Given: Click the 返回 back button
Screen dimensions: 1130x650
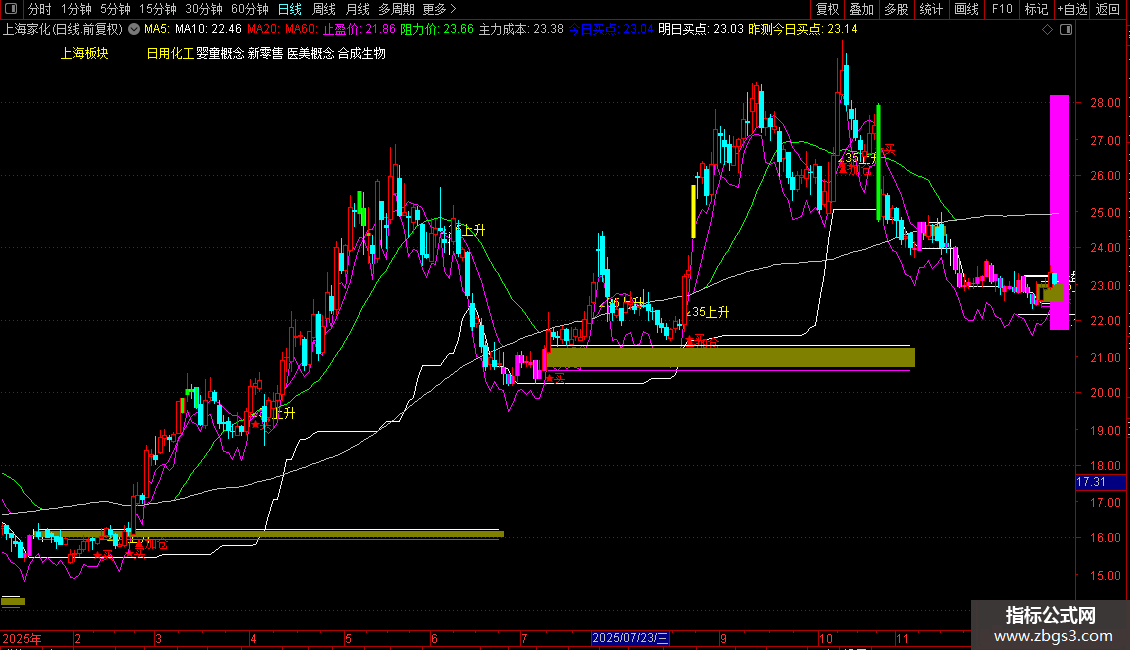Looking at the screenshot, I should 1108,9.
